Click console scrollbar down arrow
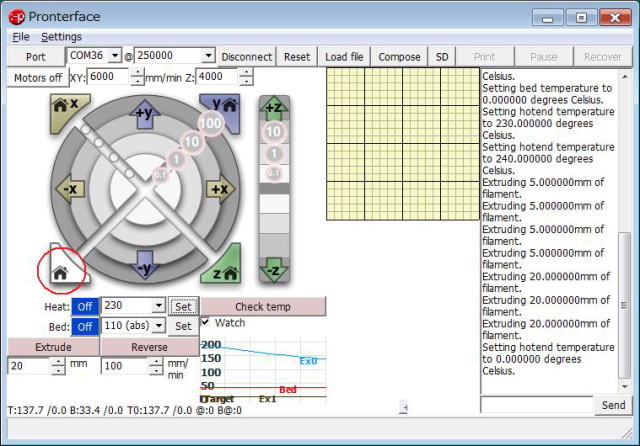Image resolution: width=640 pixels, height=446 pixels. tap(624, 386)
